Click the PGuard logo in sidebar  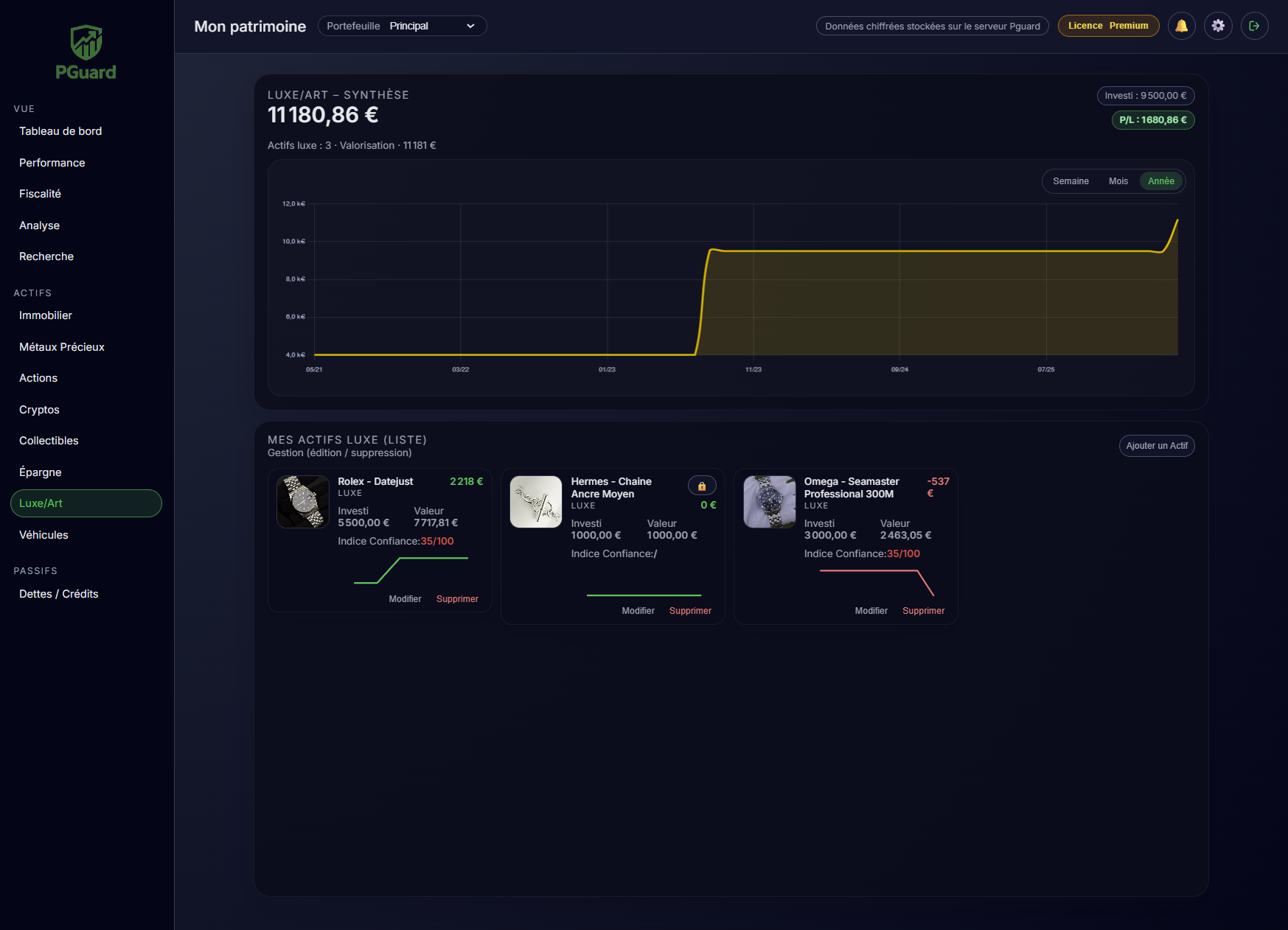point(86,52)
